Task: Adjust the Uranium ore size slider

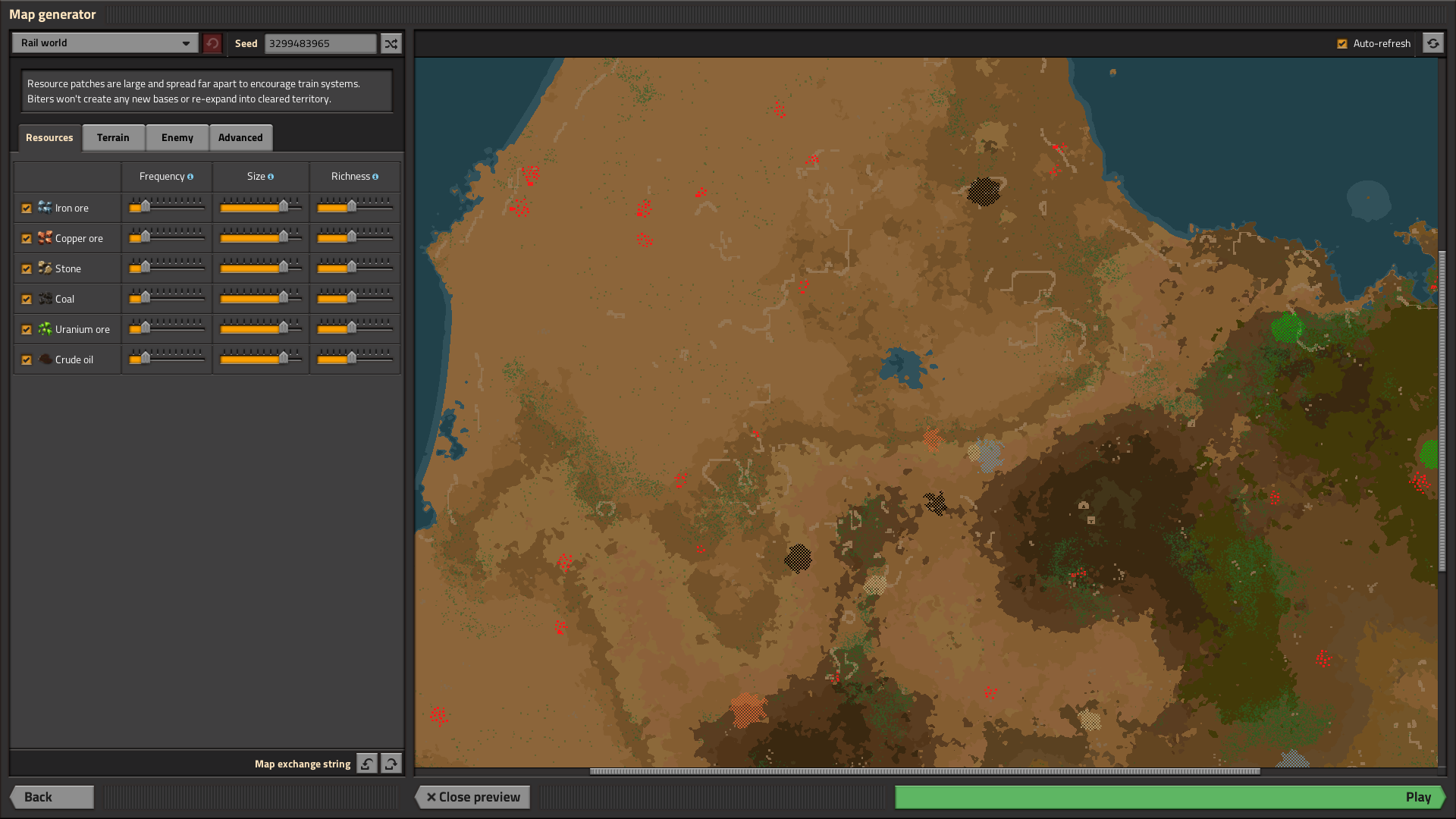Action: click(261, 328)
